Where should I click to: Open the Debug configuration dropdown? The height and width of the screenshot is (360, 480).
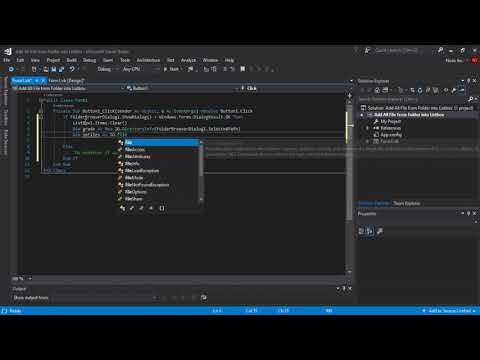(108, 69)
